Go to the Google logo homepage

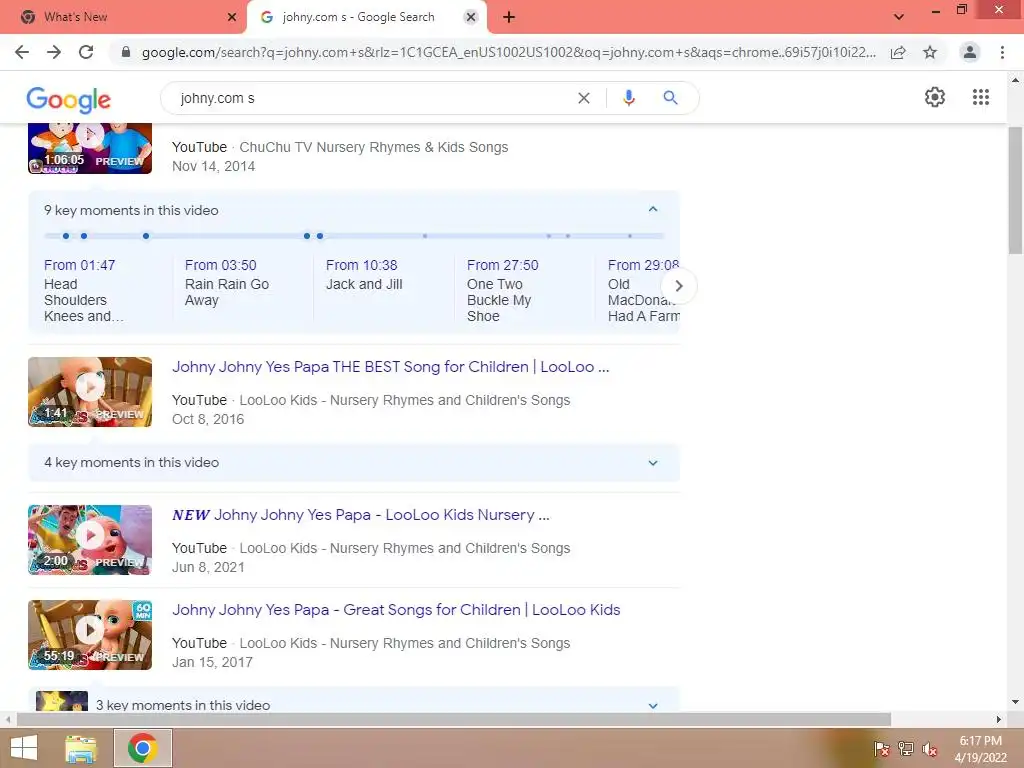[x=69, y=99]
